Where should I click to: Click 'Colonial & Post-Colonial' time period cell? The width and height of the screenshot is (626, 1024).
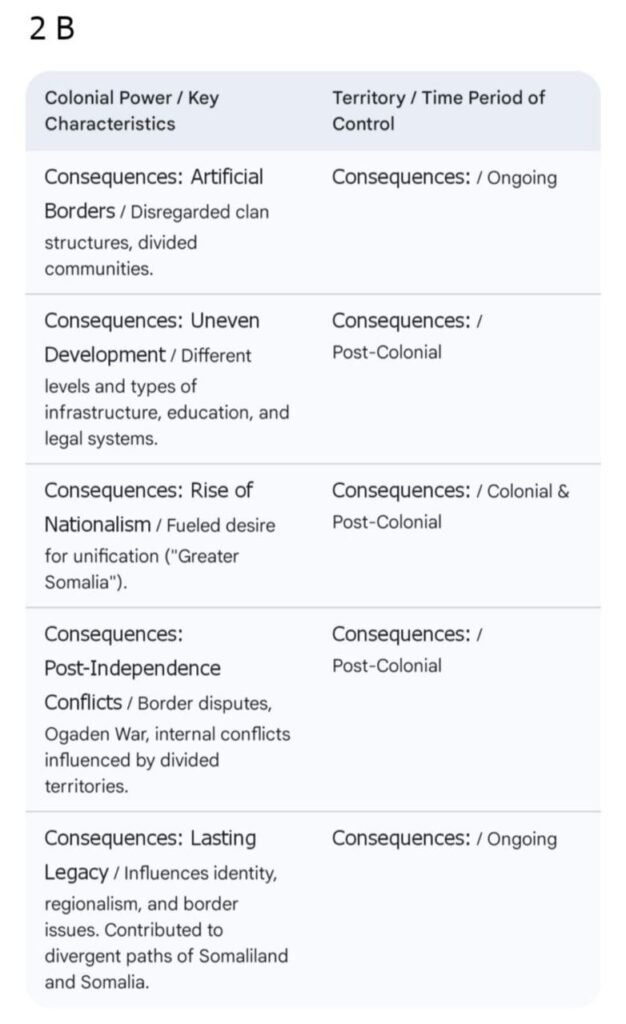pyautogui.click(x=450, y=506)
